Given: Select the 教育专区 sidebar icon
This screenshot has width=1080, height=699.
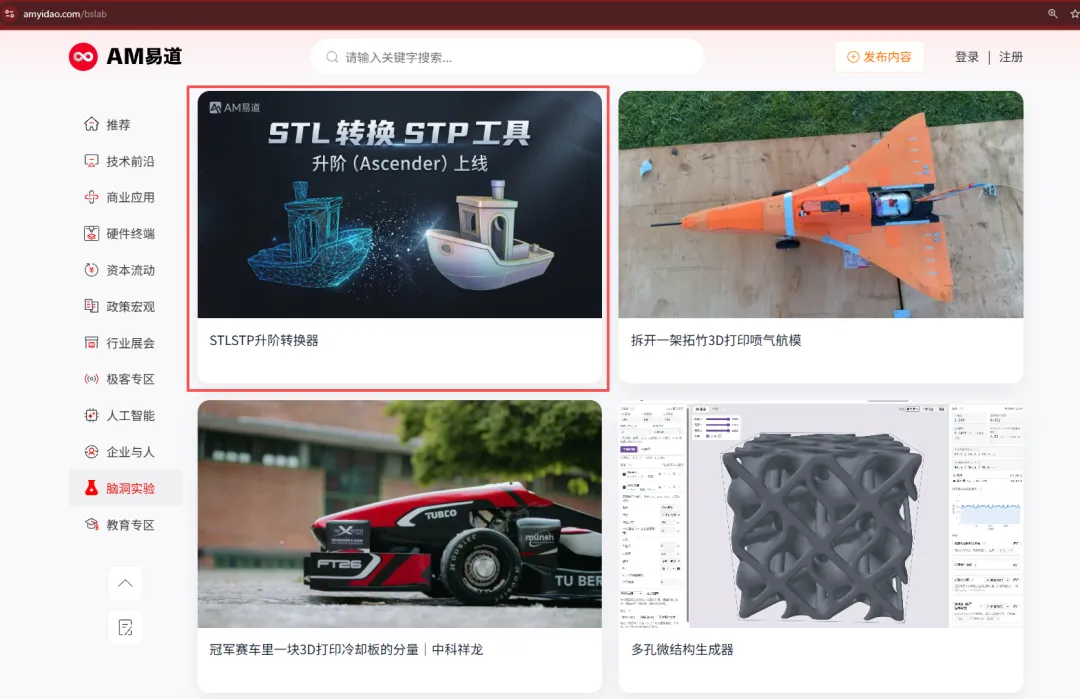Looking at the screenshot, I should coord(91,525).
